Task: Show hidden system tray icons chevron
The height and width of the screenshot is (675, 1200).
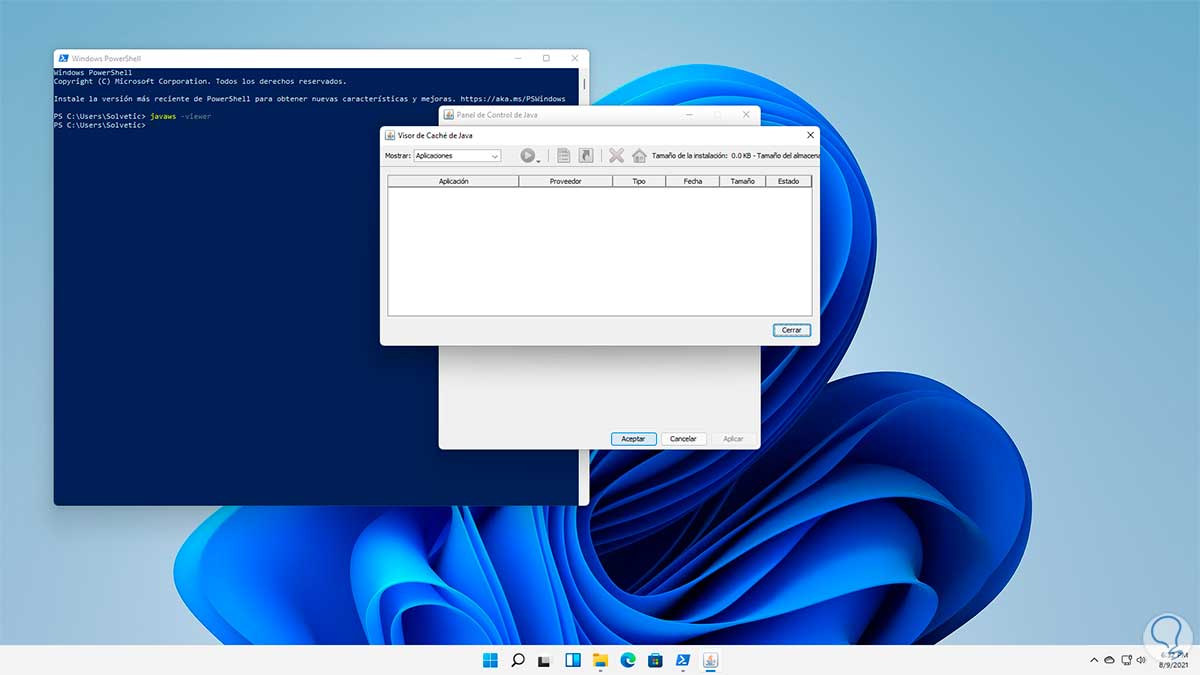Action: (x=1095, y=660)
